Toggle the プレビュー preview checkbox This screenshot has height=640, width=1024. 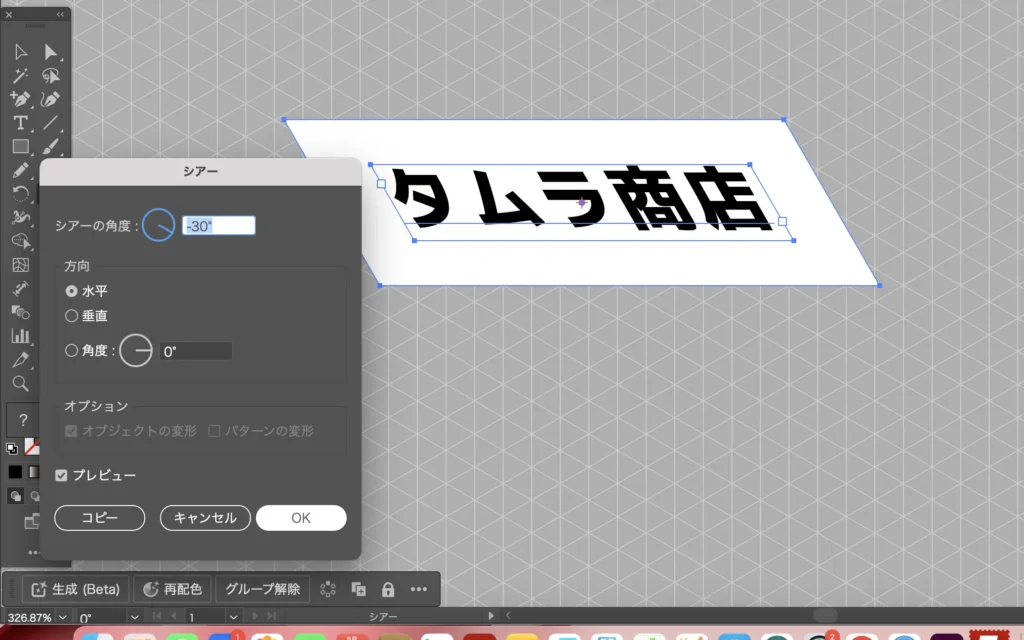point(62,475)
